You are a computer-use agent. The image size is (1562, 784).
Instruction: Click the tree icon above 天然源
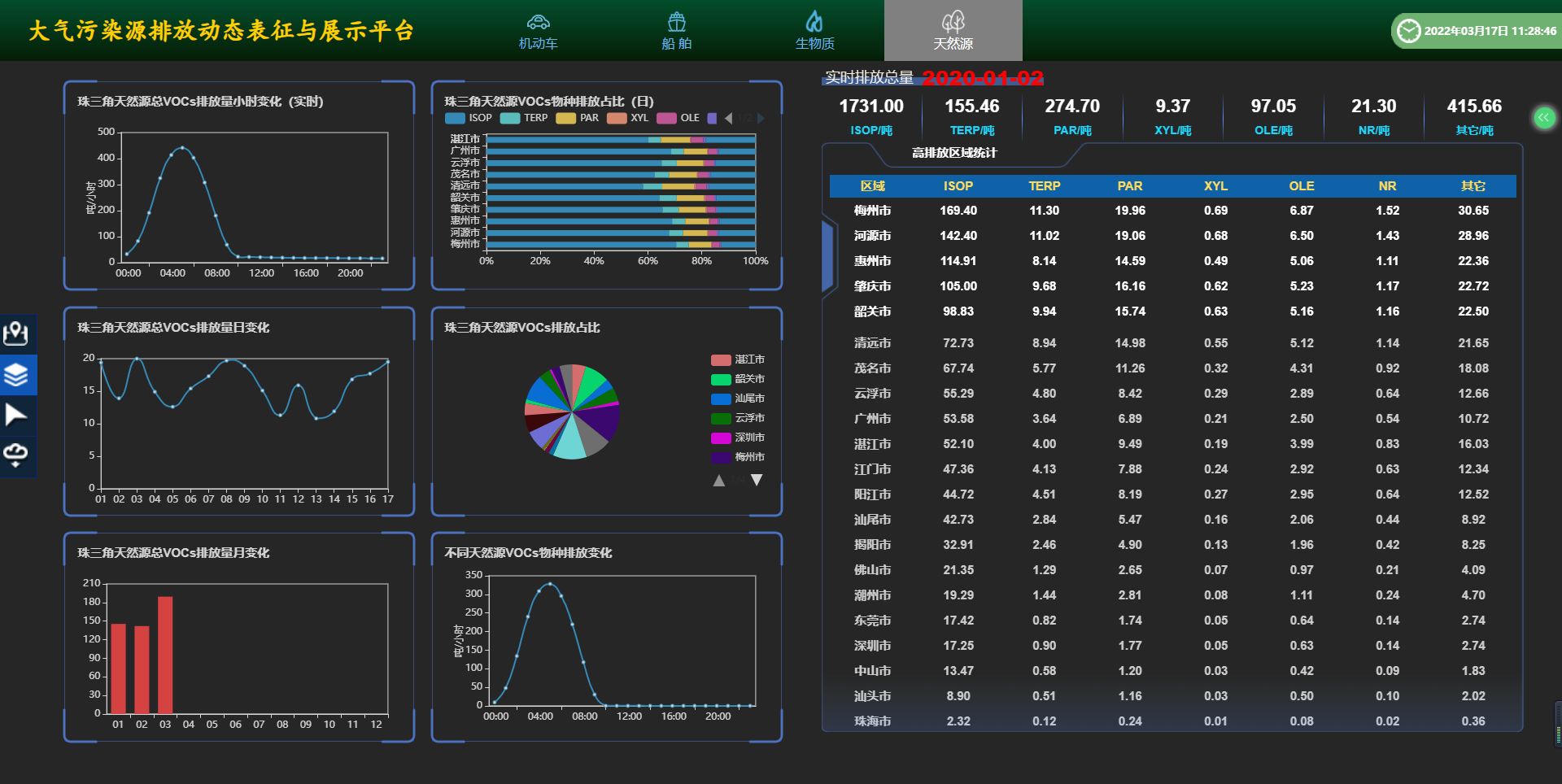953,21
